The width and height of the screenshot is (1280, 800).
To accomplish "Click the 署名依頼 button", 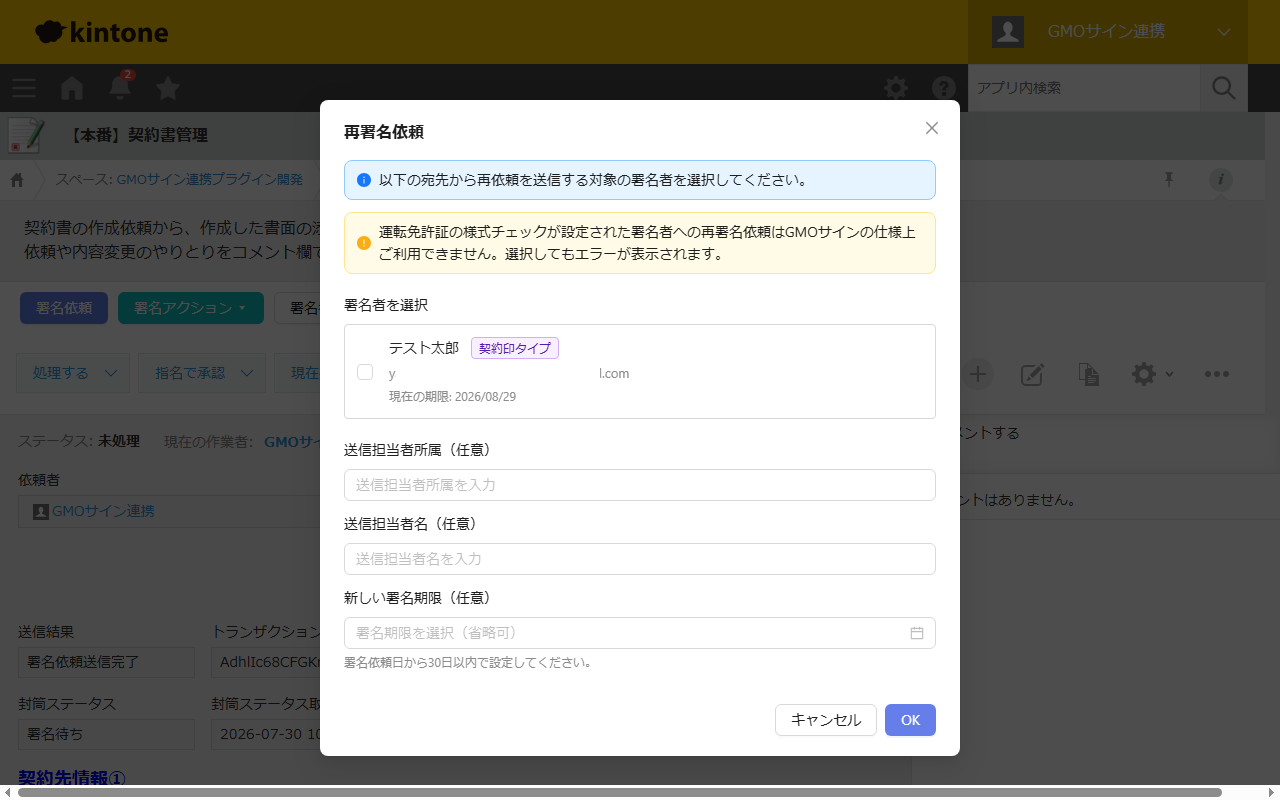I will tap(64, 308).
